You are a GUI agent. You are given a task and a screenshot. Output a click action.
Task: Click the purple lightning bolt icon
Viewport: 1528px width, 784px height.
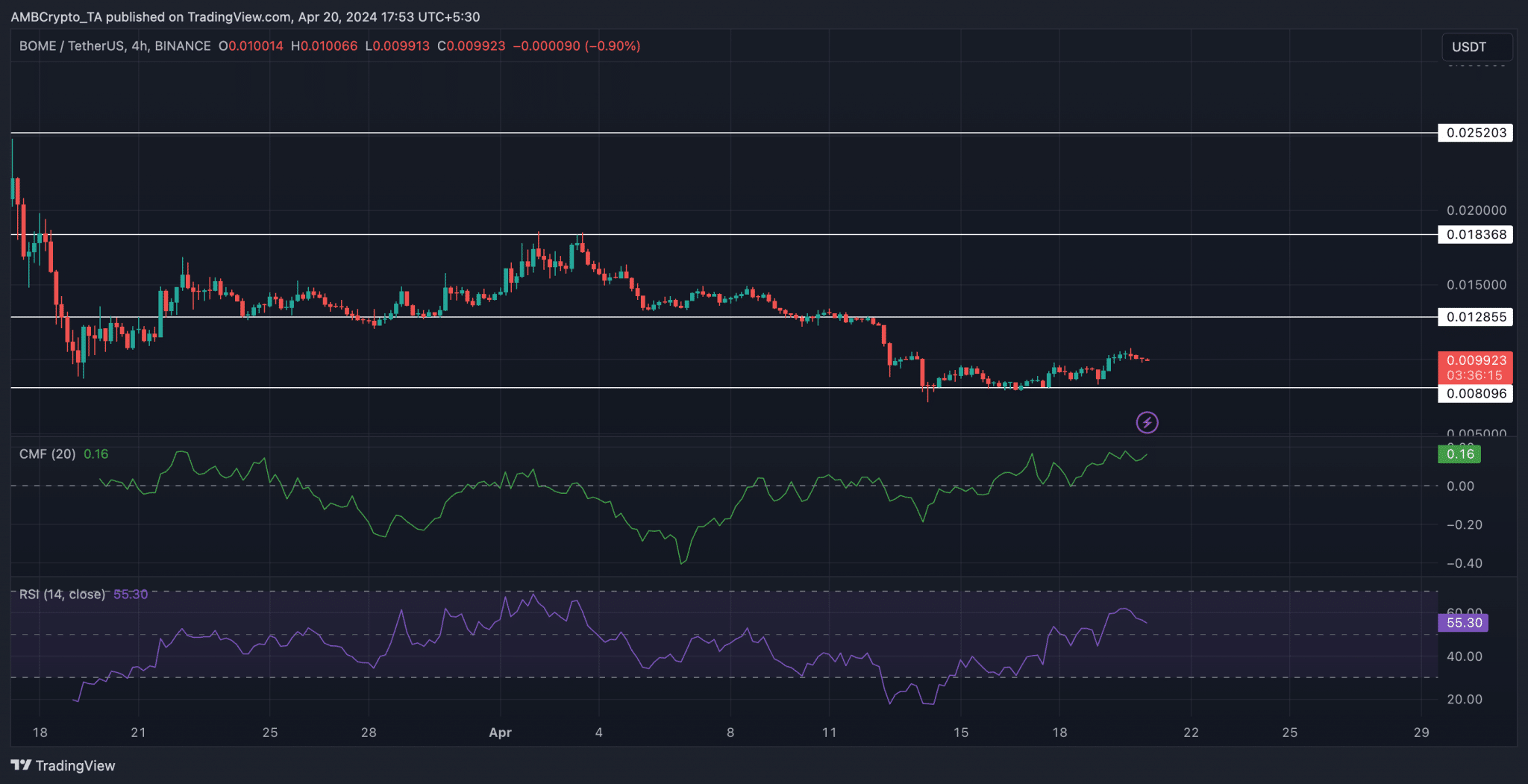1147,423
